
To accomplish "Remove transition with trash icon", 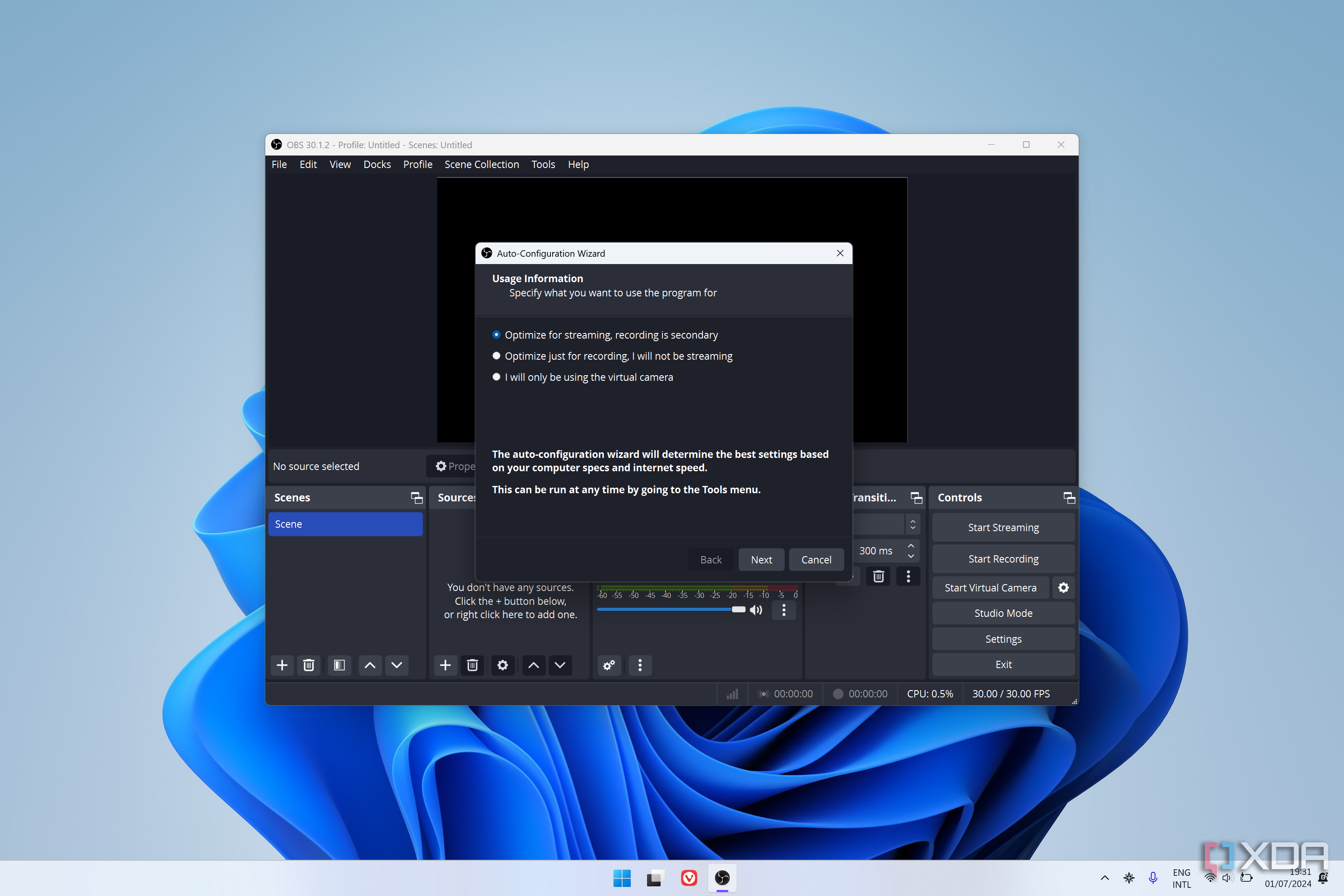I will pos(879,576).
